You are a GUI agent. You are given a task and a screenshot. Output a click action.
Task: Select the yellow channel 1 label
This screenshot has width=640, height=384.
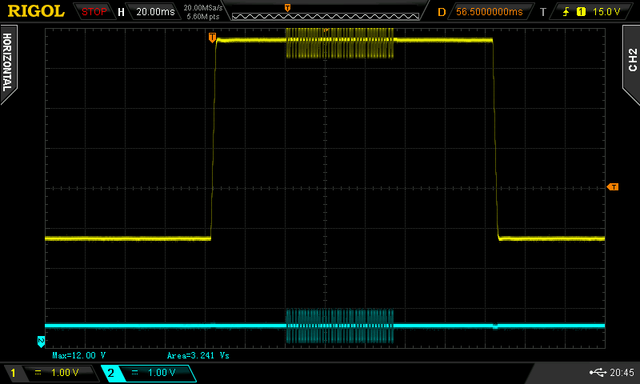click(x=13, y=373)
